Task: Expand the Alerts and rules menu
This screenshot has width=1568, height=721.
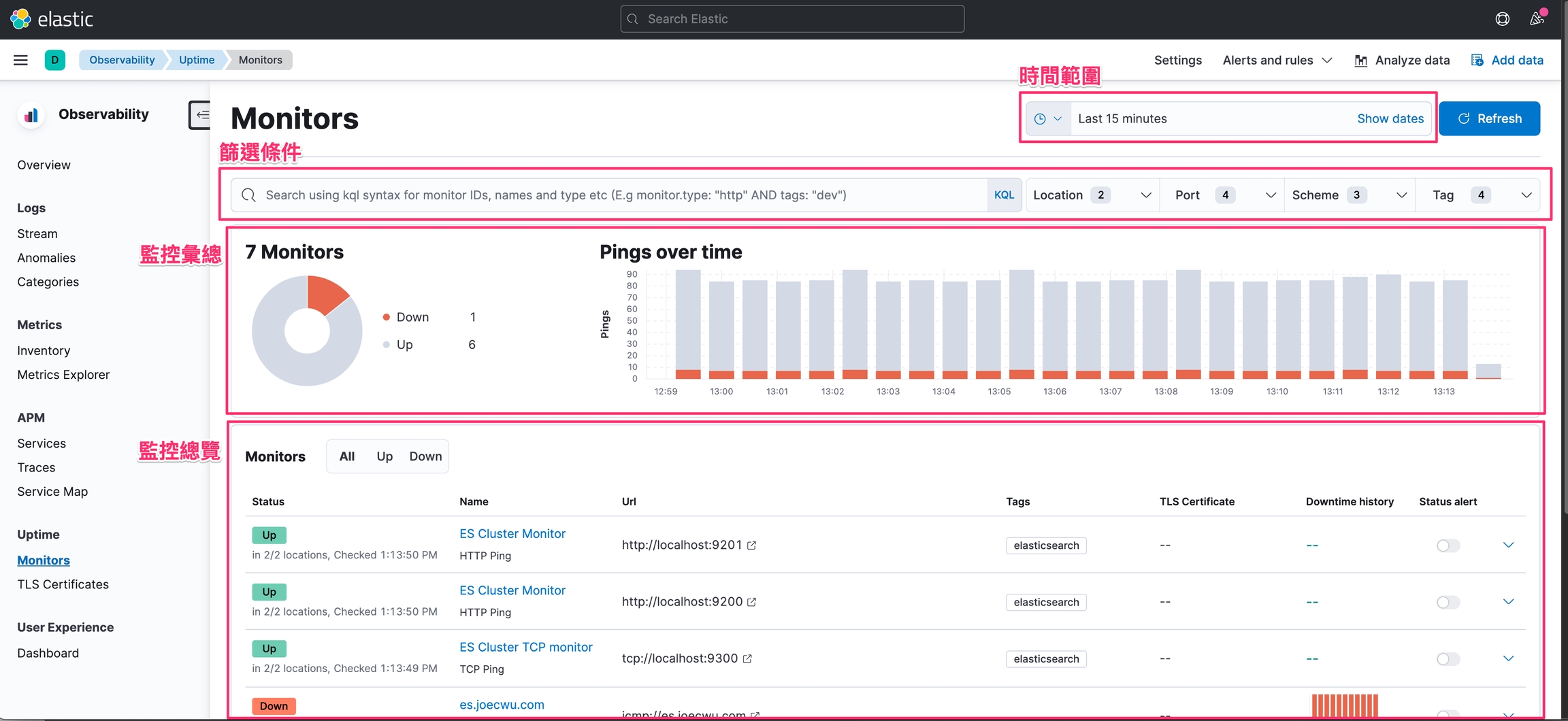Action: (x=1277, y=61)
